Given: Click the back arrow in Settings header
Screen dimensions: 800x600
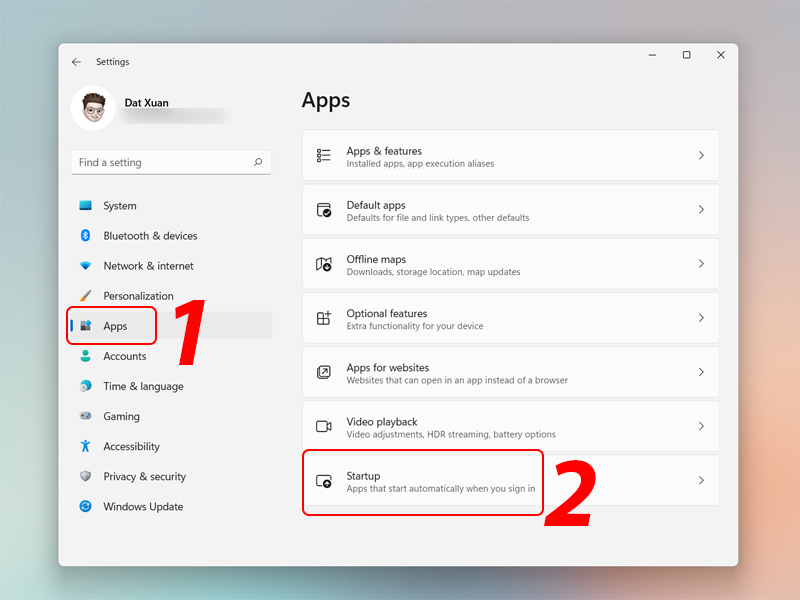Looking at the screenshot, I should click(x=77, y=62).
